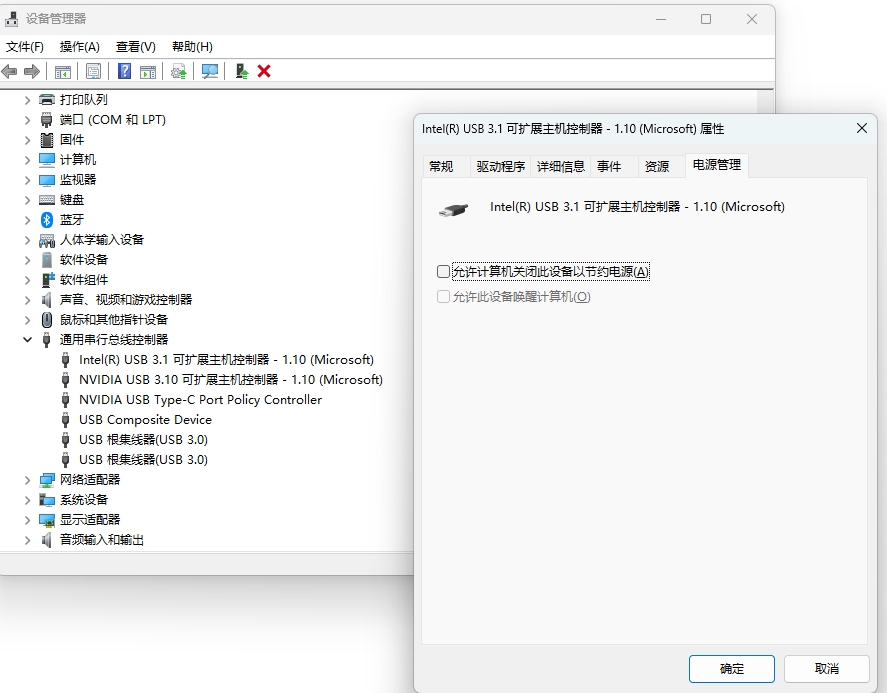Click the 鼠标和其他指针设备 mouse icon
The width and height of the screenshot is (887, 693).
pos(47,320)
